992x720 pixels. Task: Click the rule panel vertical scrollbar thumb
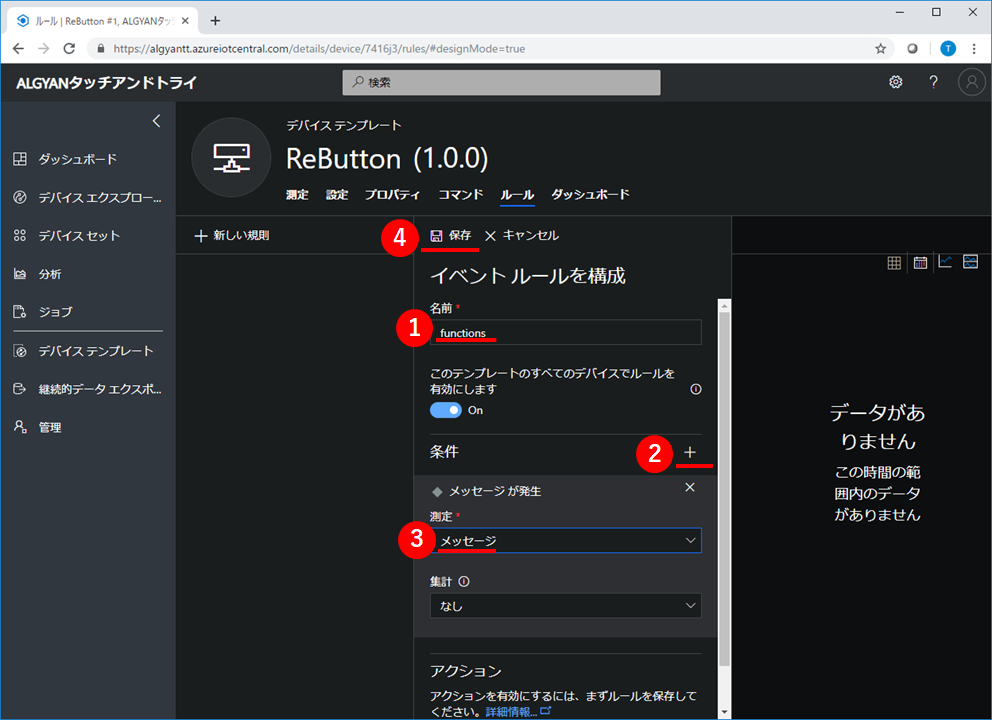724,488
